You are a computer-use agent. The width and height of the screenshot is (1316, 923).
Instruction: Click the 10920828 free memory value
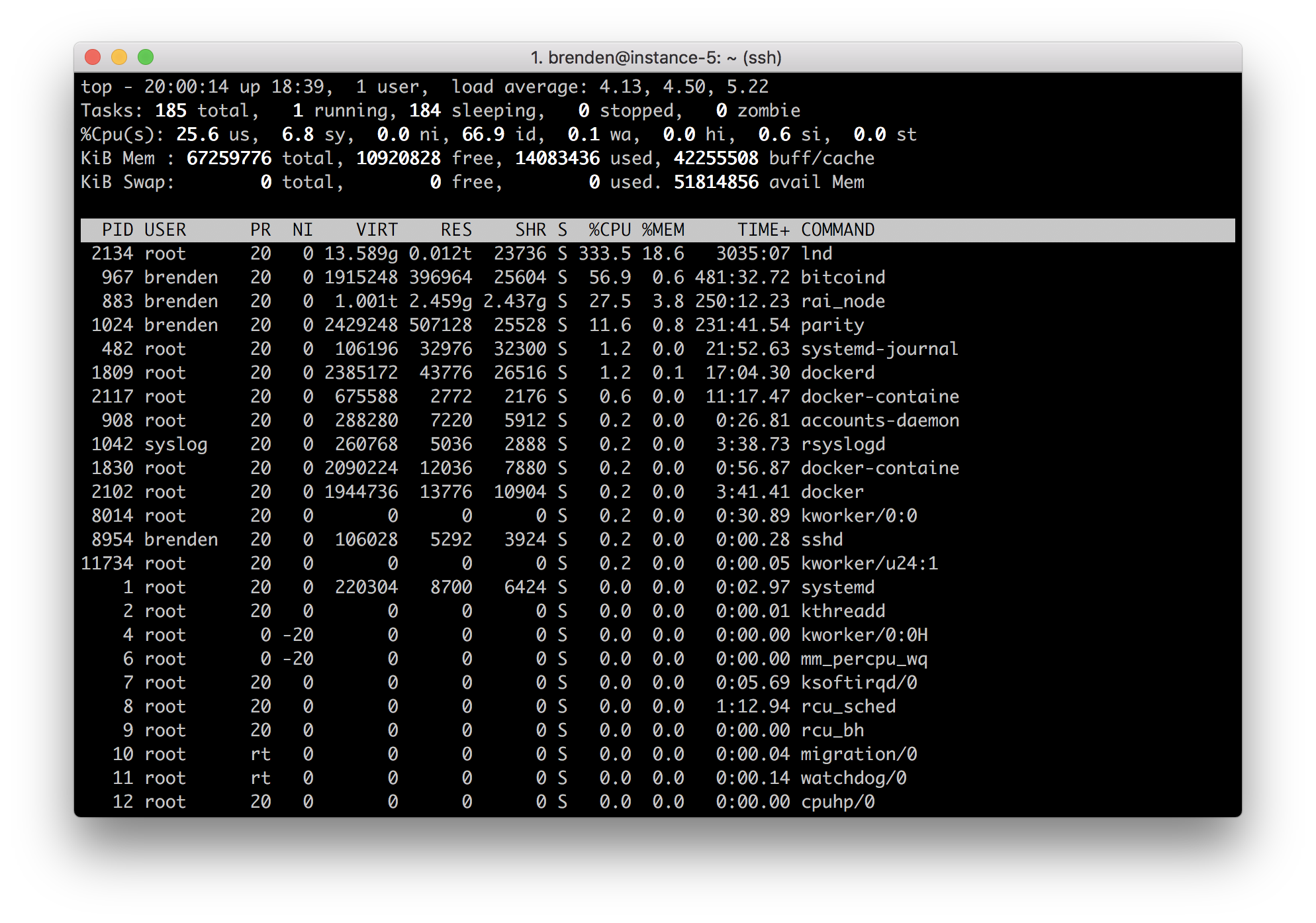click(x=398, y=158)
